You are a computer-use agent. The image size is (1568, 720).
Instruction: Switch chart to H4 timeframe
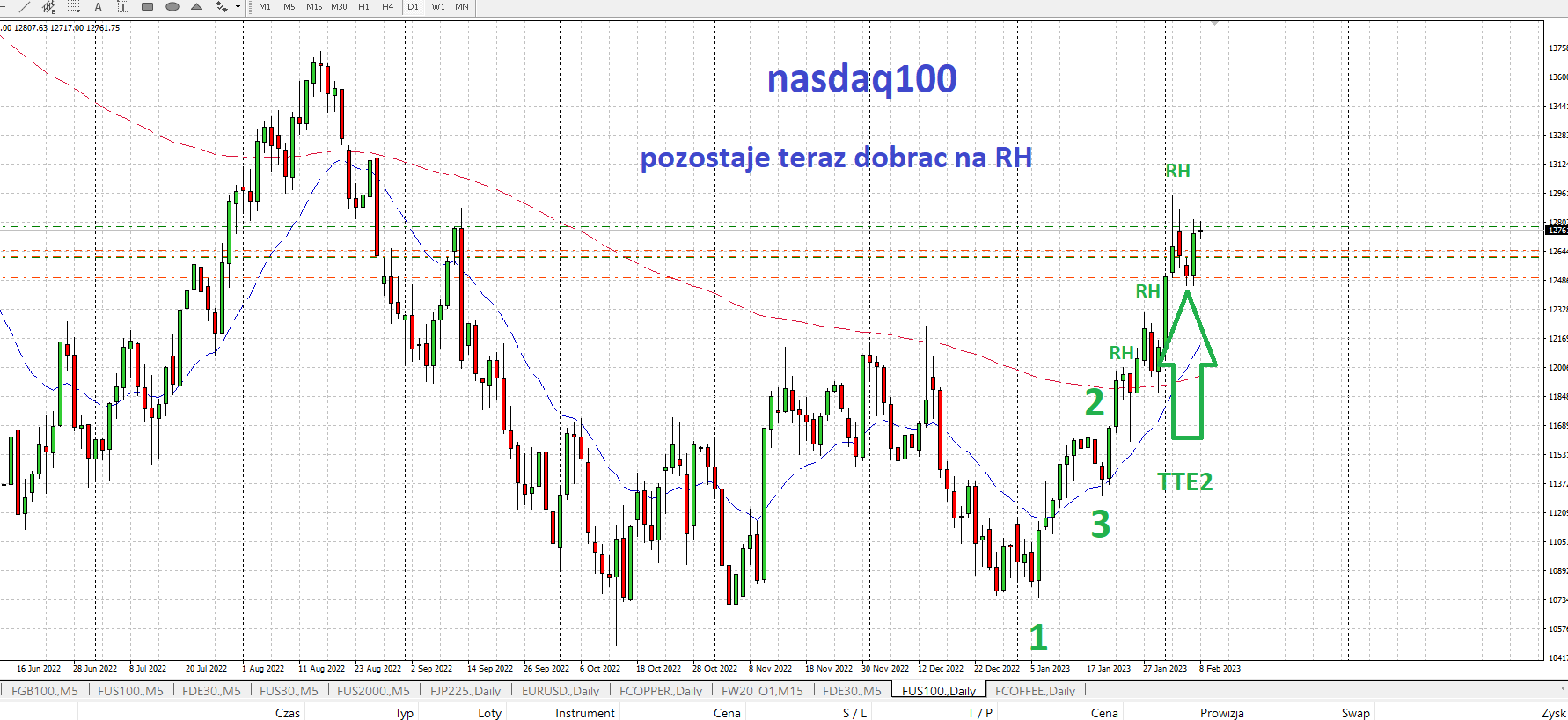tap(388, 6)
